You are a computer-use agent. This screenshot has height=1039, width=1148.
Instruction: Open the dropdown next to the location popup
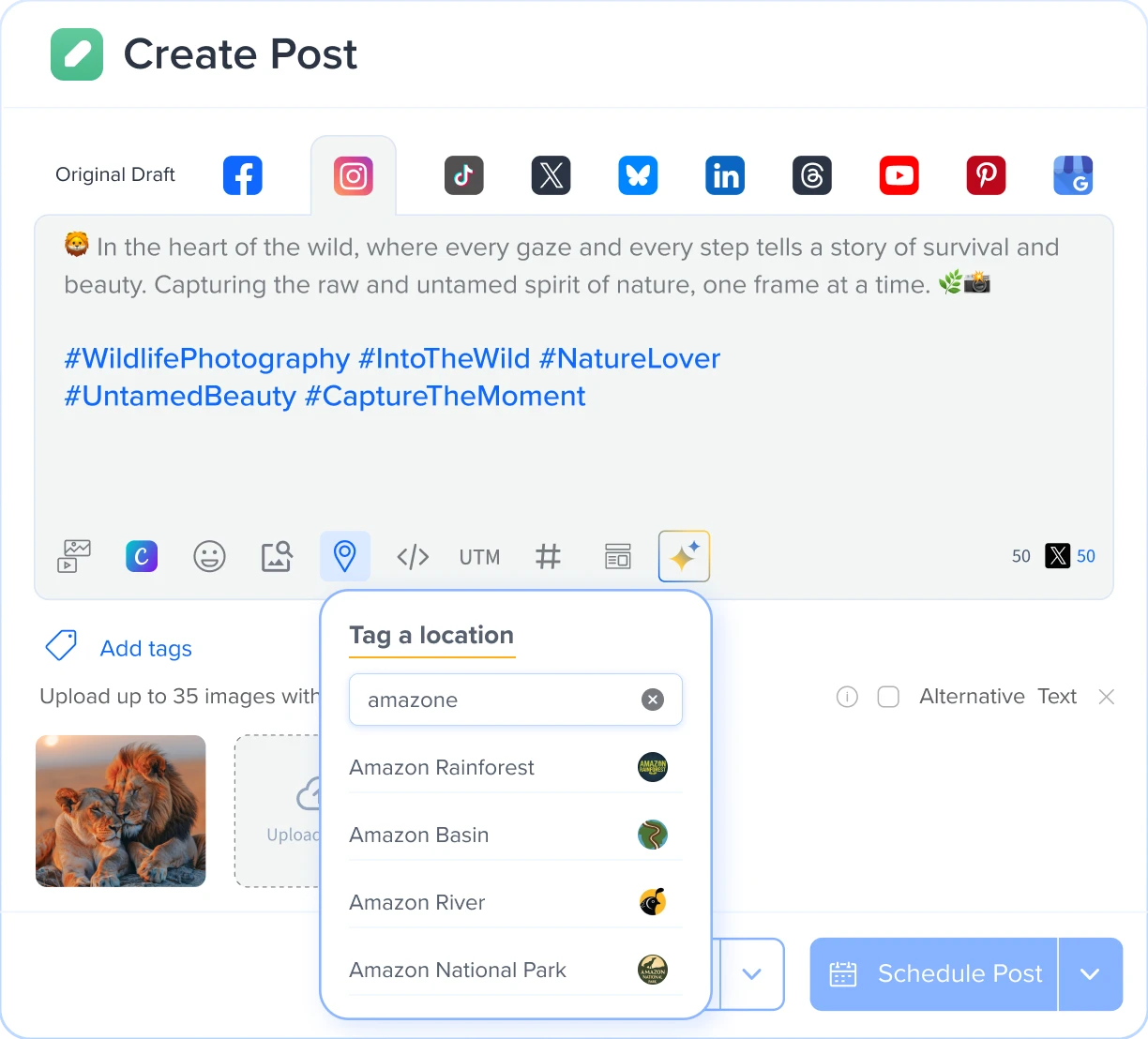[751, 974]
